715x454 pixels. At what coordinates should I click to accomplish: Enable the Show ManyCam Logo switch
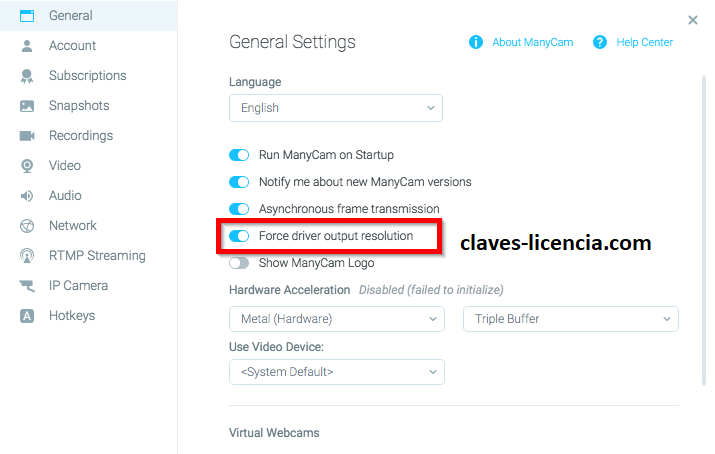[239, 263]
